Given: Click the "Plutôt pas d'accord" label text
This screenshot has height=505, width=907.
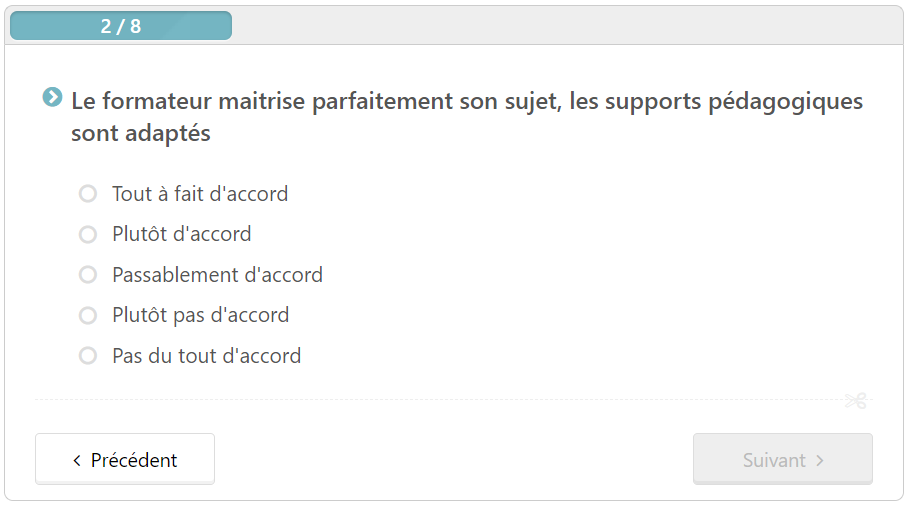Looking at the screenshot, I should [201, 315].
